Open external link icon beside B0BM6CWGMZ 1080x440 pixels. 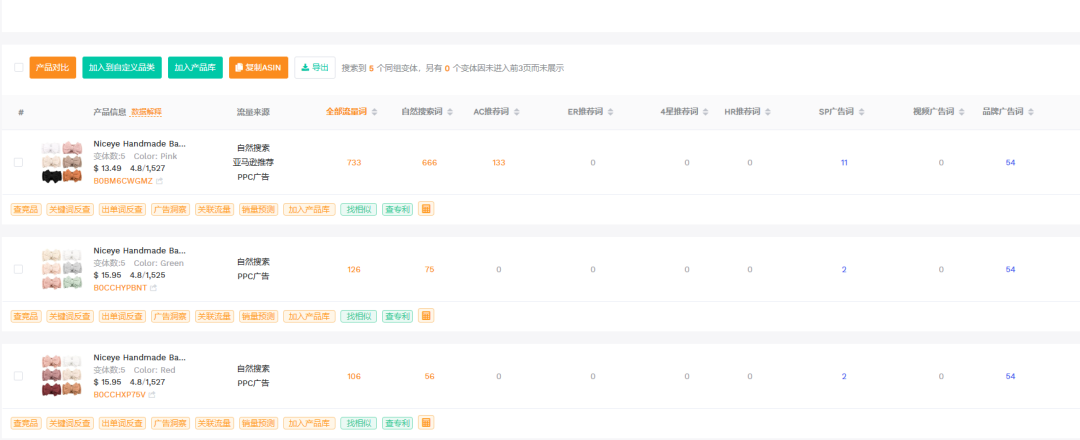click(x=160, y=181)
